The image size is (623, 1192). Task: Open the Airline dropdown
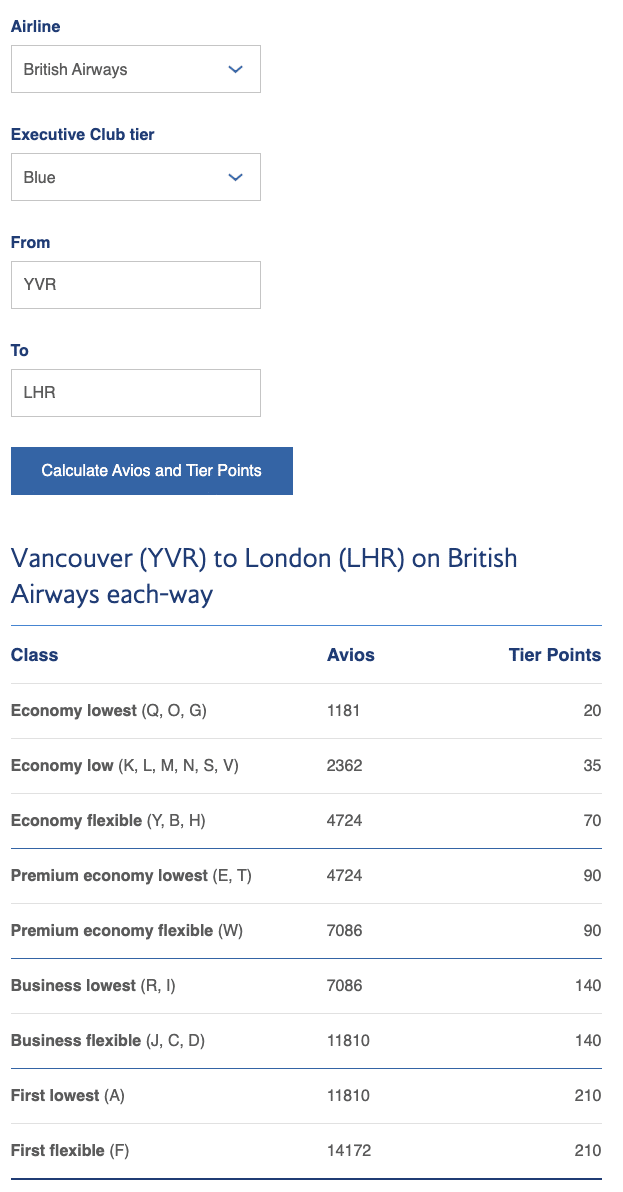(135, 69)
